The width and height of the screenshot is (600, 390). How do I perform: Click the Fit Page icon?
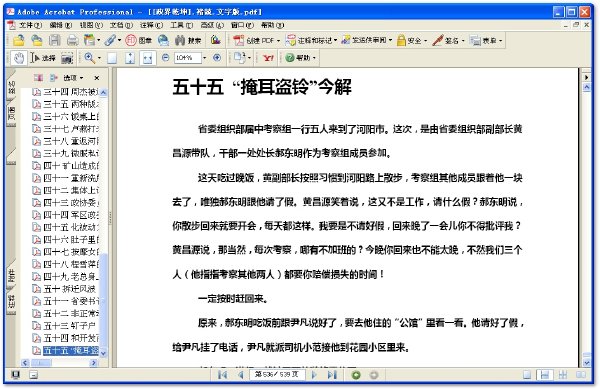pos(130,58)
